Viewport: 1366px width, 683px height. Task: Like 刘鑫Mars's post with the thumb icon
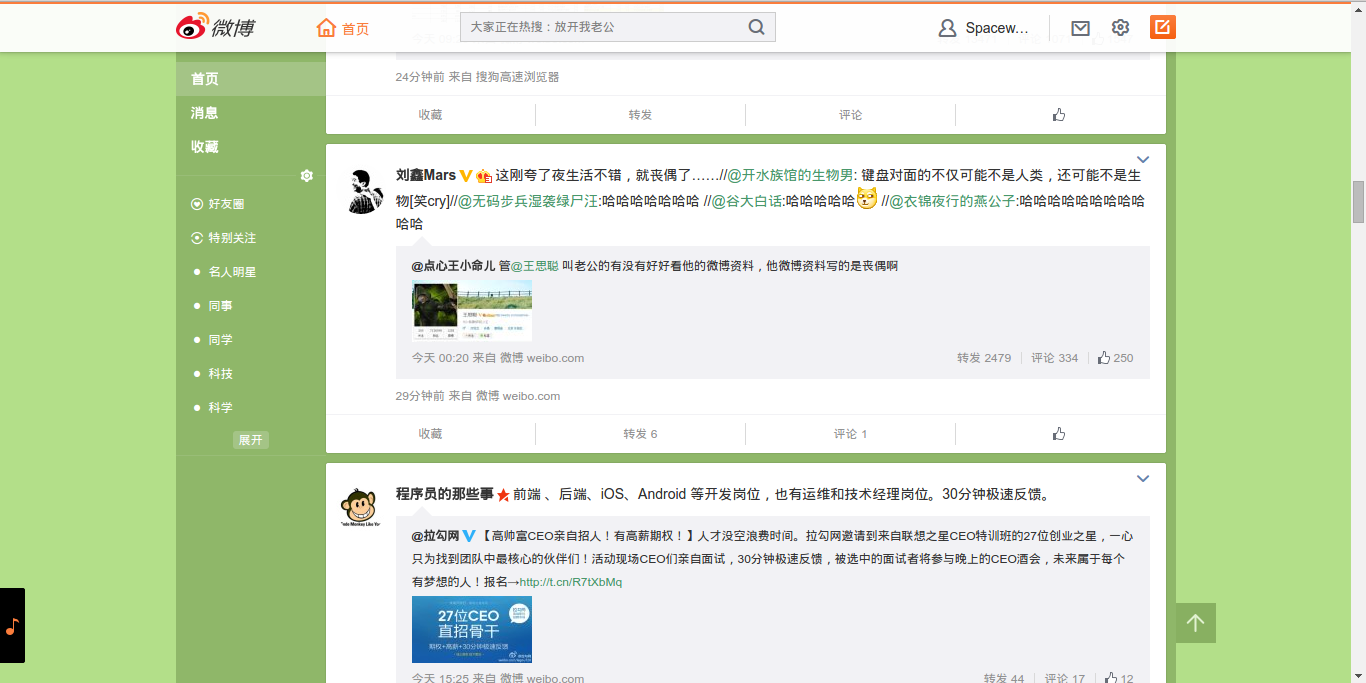pyautogui.click(x=1059, y=433)
